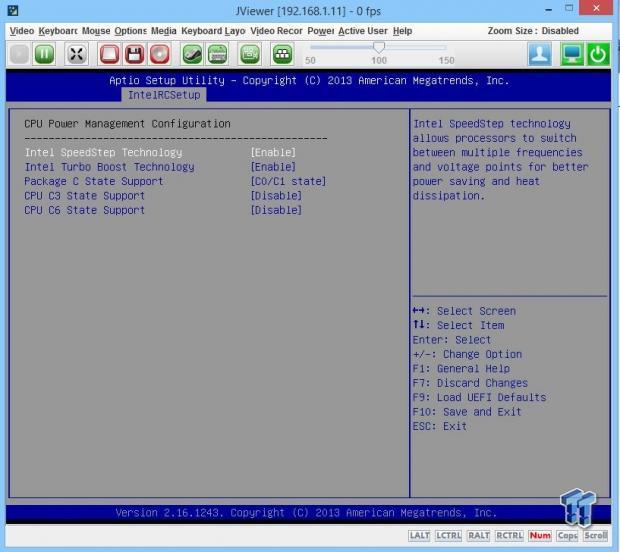Click the CD/DVD media redirection icon
Image resolution: width=620 pixels, height=552 pixels.
coord(159,54)
